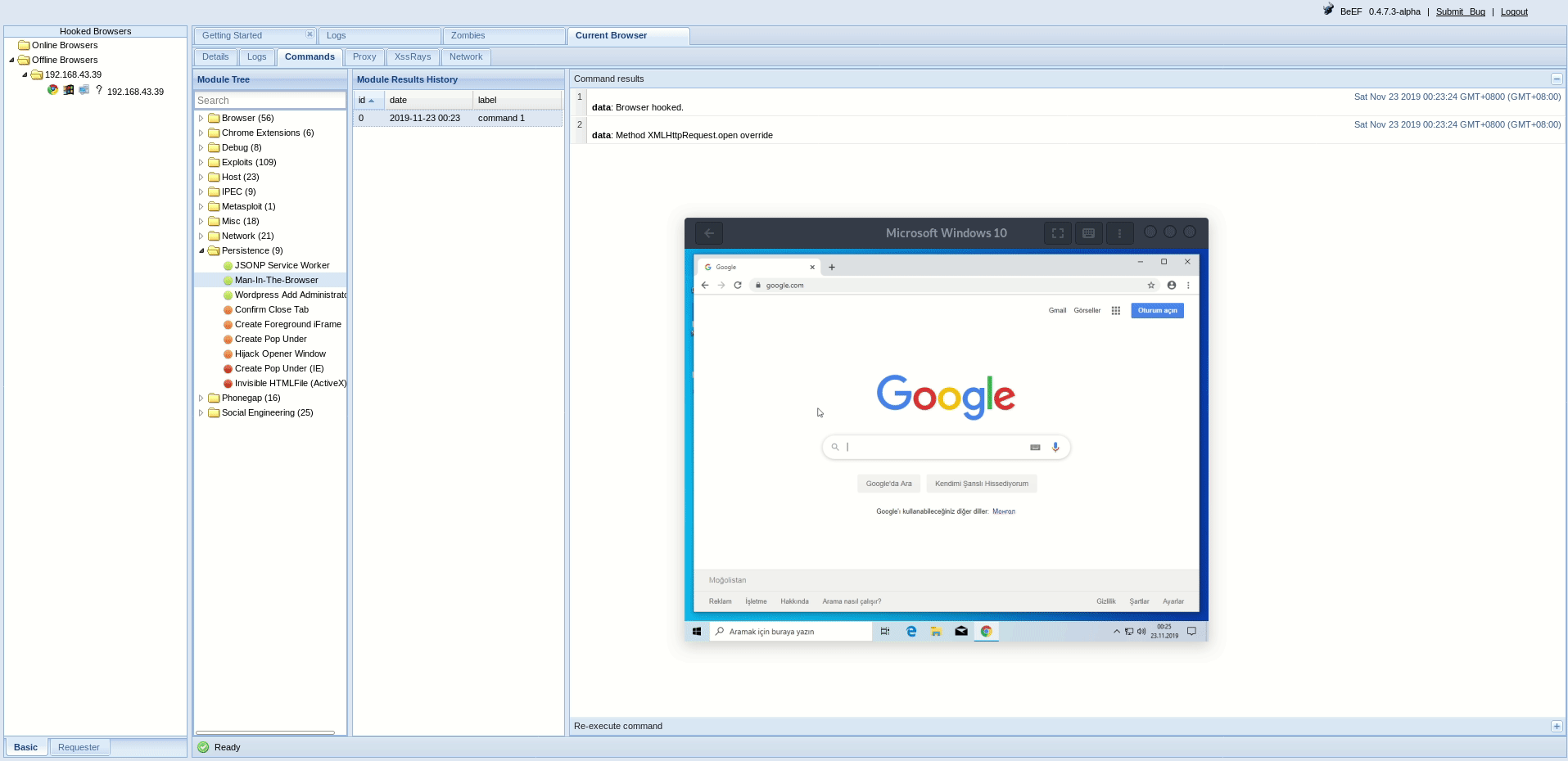
Task: Expand the Debug (8) folder
Action: (x=201, y=147)
